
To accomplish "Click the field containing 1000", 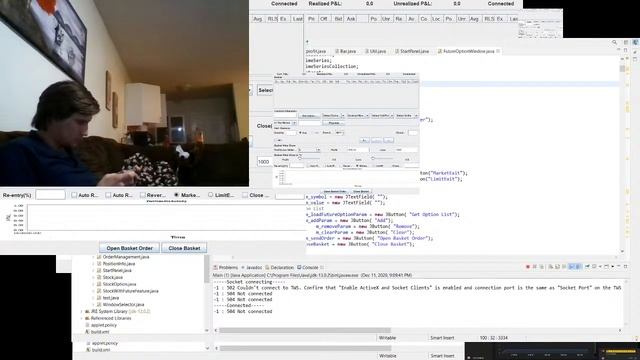I will pyautogui.click(x=264, y=162).
